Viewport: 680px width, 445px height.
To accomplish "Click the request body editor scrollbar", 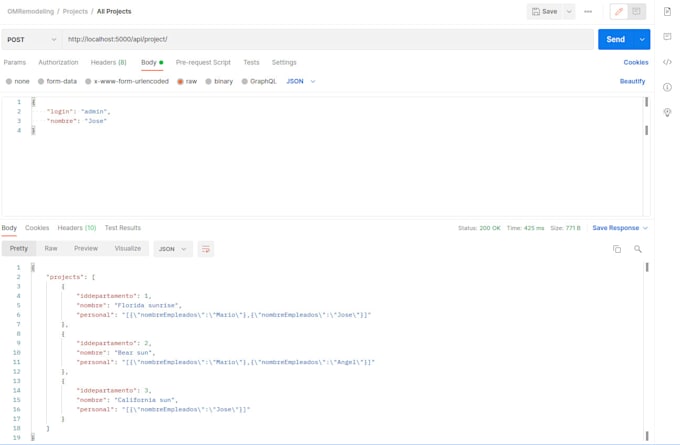I will point(647,116).
